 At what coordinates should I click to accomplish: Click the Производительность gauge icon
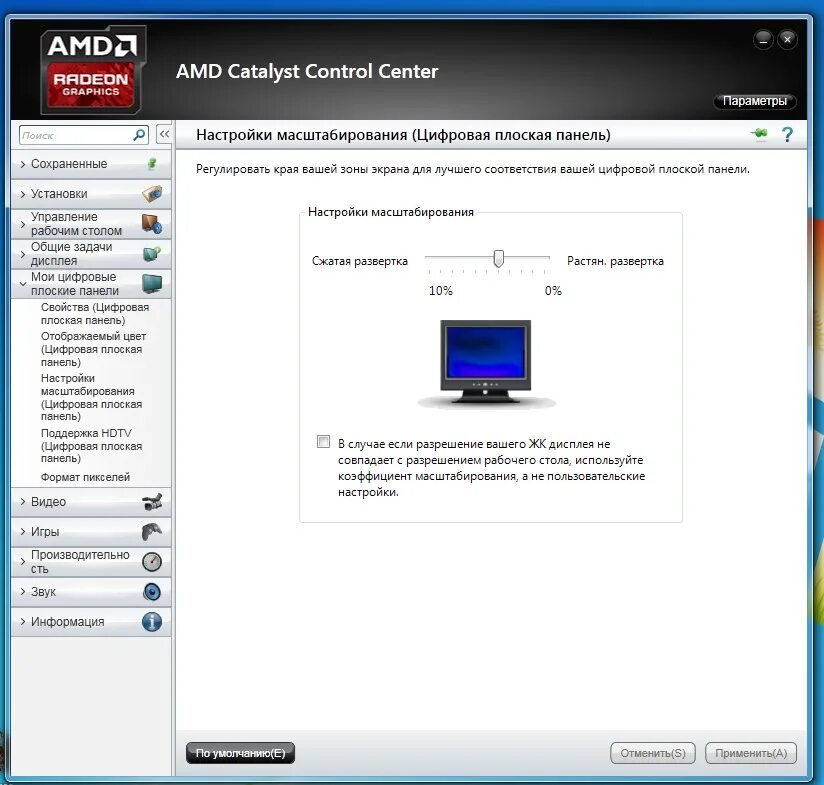[x=152, y=562]
